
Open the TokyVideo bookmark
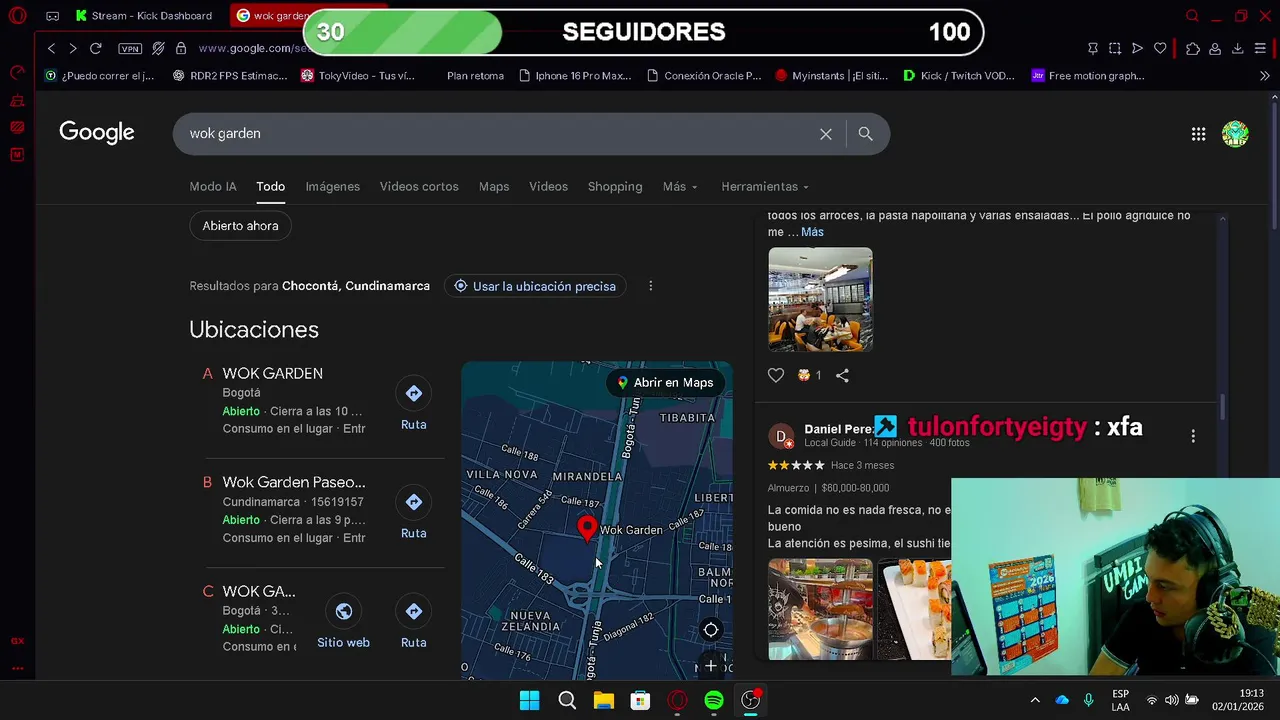click(x=358, y=76)
